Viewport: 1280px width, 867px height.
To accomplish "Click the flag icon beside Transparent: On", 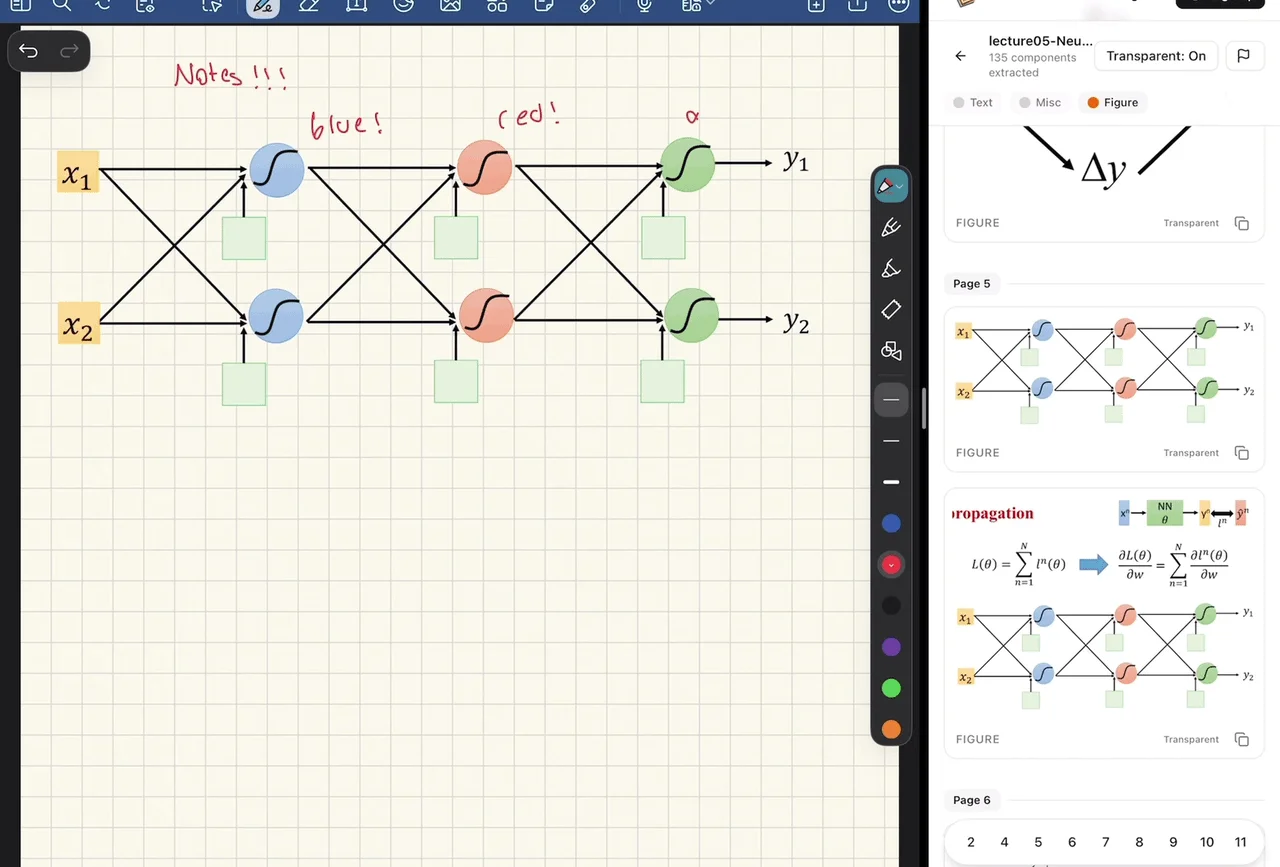I will (x=1243, y=56).
